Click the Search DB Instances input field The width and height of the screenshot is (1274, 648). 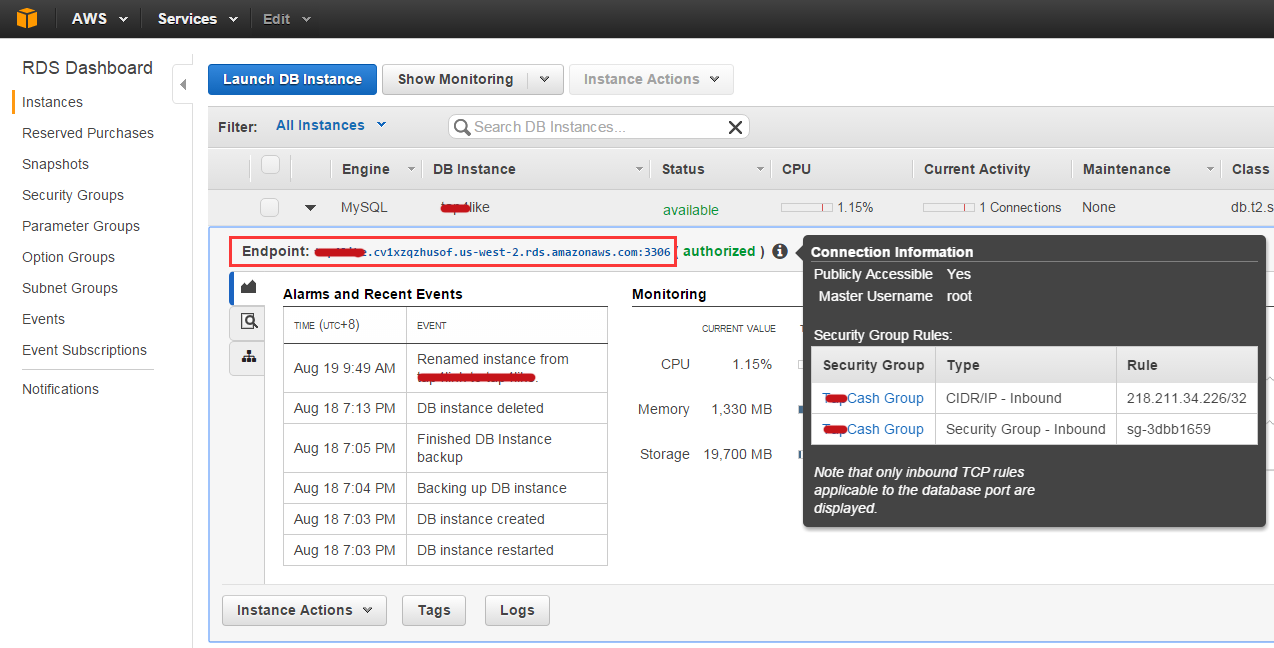click(x=598, y=127)
